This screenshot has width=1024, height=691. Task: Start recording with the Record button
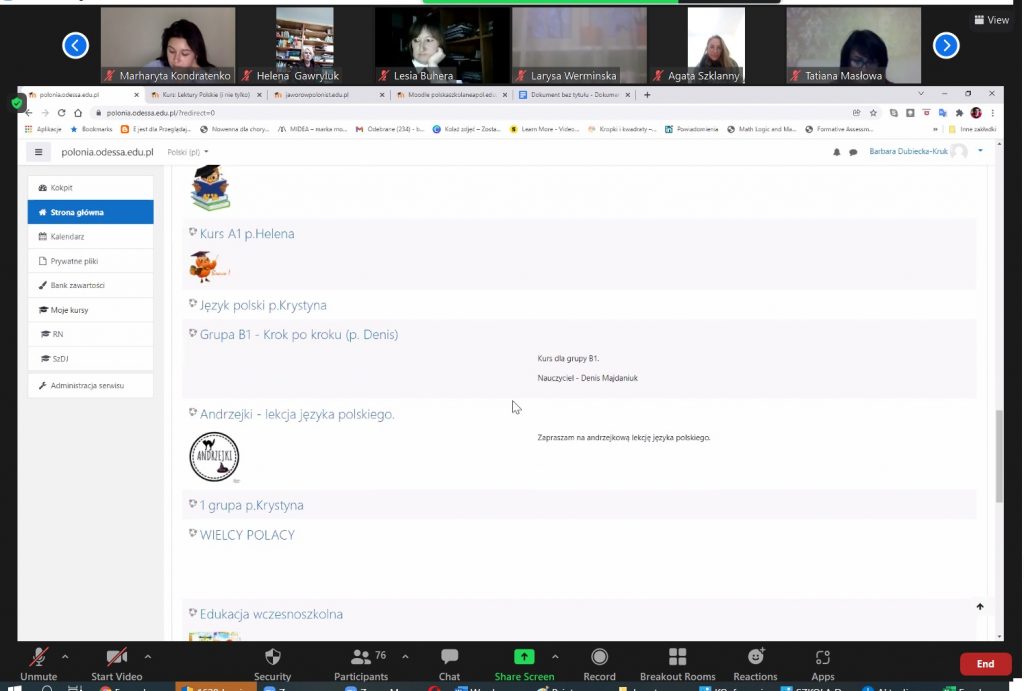(599, 657)
